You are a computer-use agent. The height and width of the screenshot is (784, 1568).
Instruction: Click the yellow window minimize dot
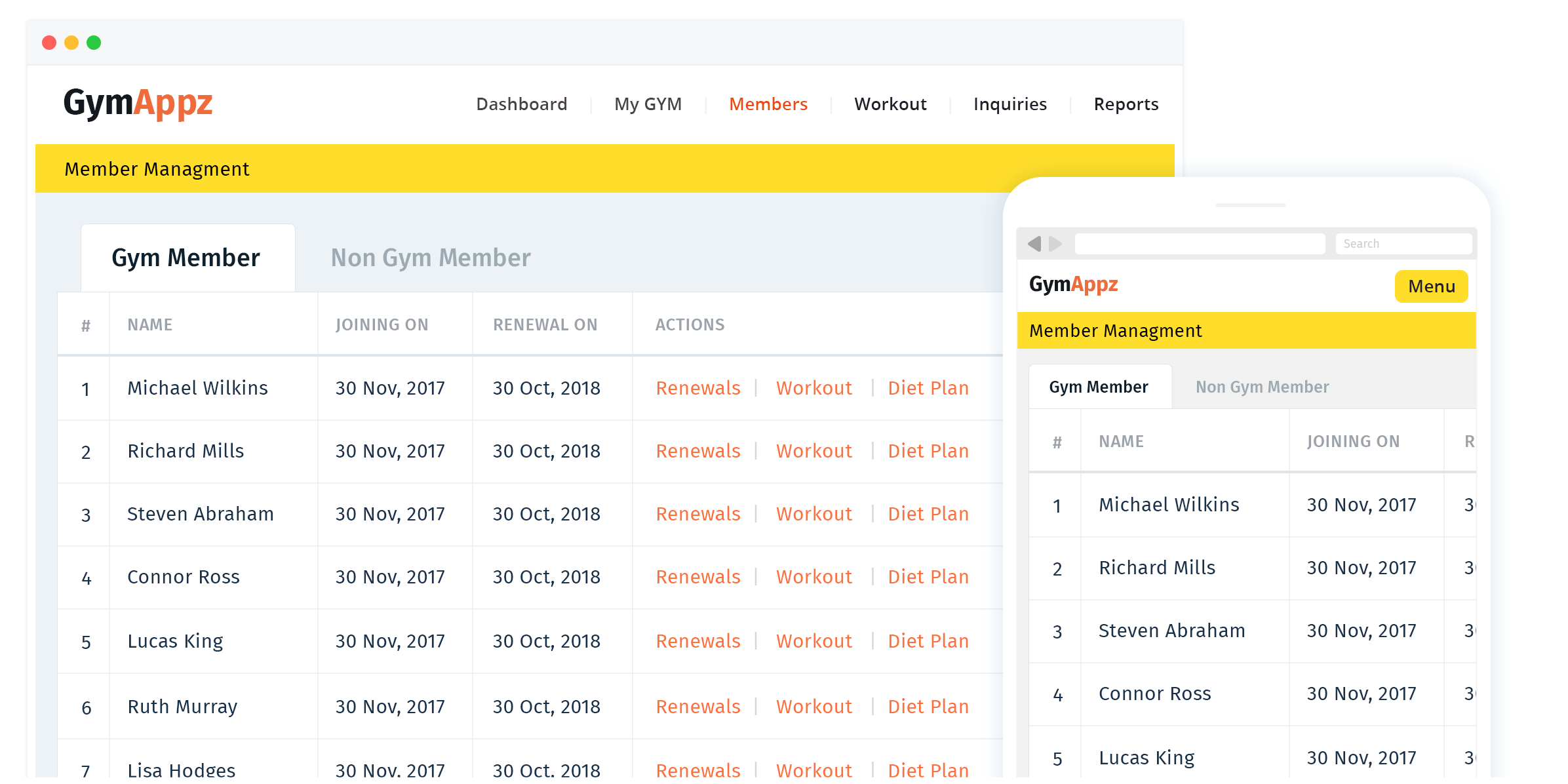point(71,43)
